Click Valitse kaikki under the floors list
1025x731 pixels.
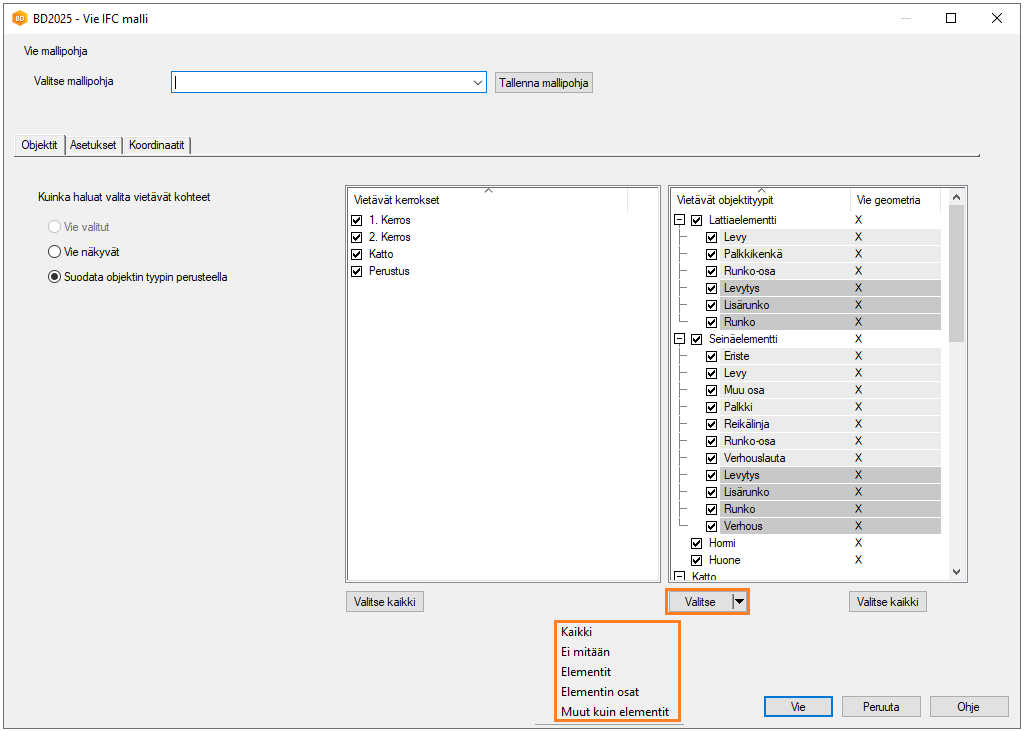386,601
